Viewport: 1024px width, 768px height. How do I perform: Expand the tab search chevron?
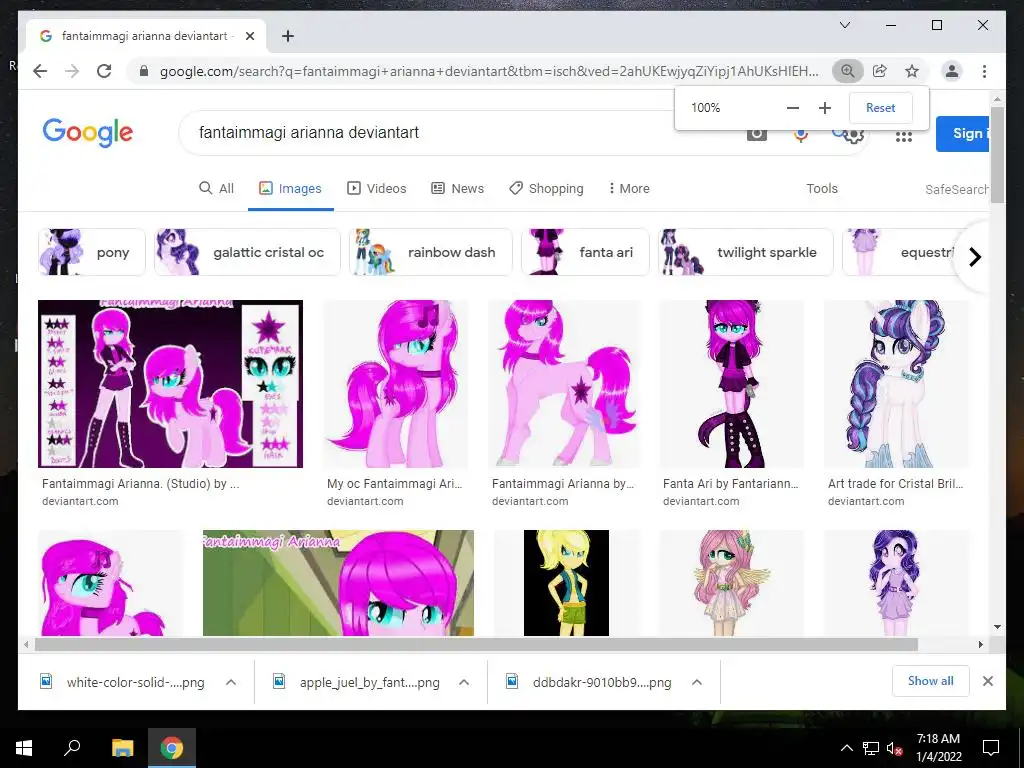pyautogui.click(x=844, y=25)
